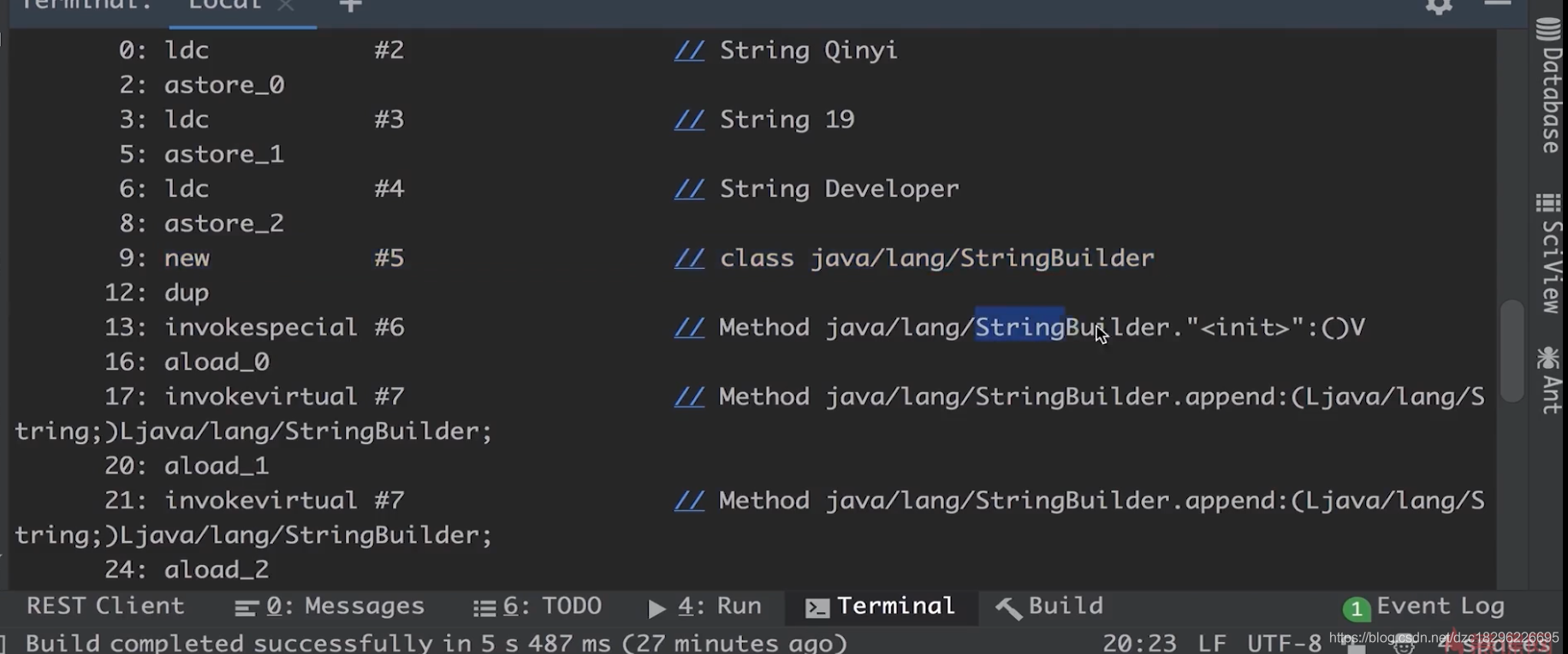Click the SciView grid icon
Screen dimensions: 1568x654
click(x=1548, y=204)
